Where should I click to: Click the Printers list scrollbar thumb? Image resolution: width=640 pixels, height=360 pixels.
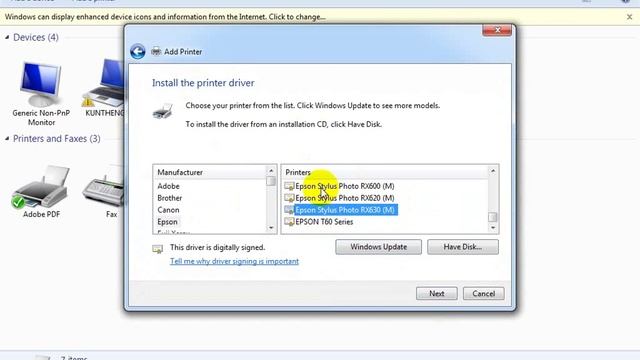pyautogui.click(x=493, y=217)
